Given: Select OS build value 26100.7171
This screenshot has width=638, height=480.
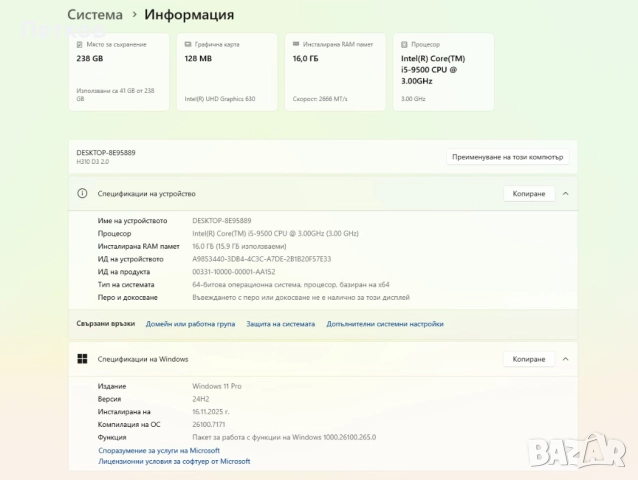Looking at the screenshot, I should click(209, 424).
